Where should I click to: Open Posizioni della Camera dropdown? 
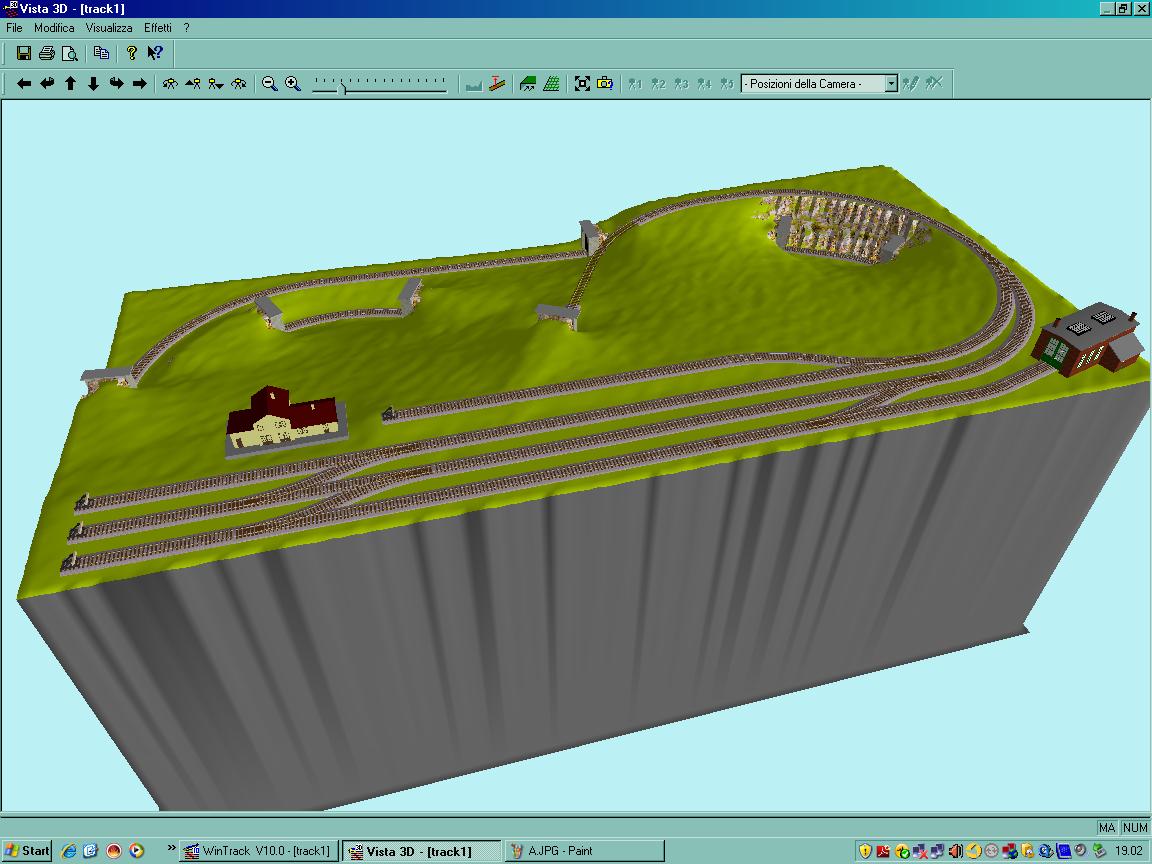click(890, 84)
